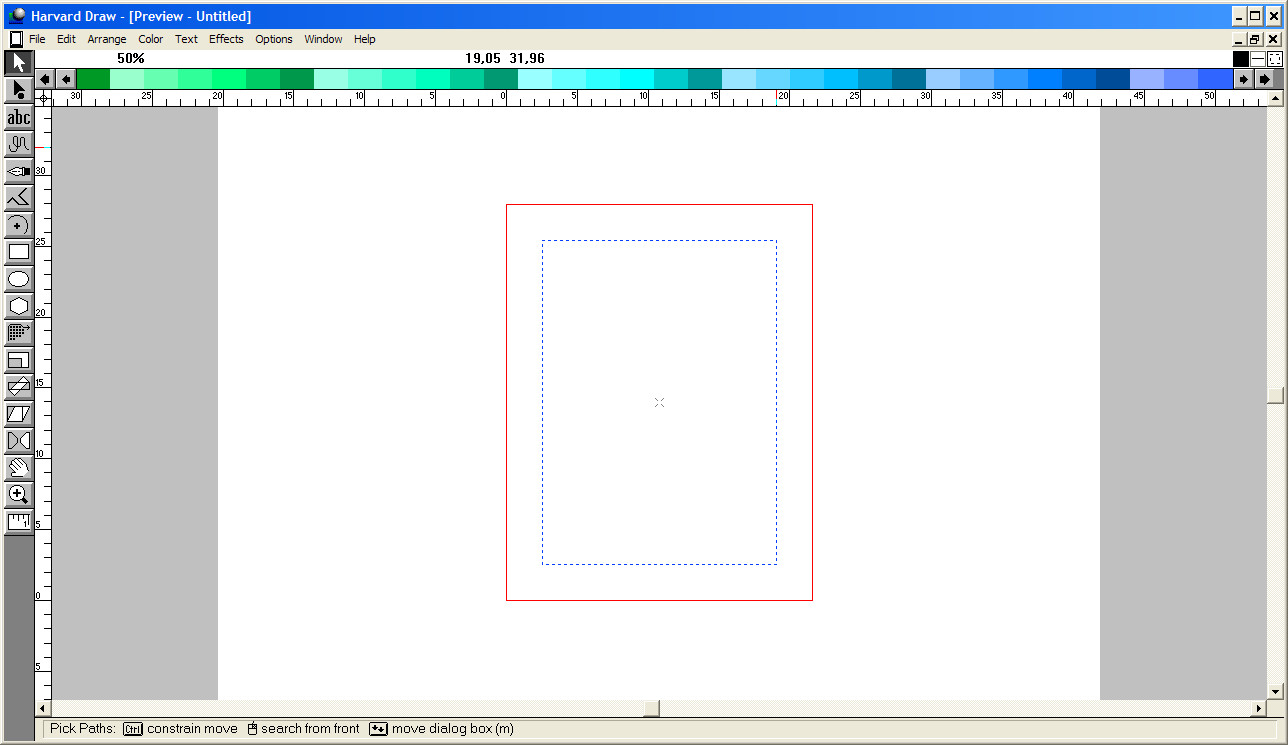This screenshot has width=1288, height=745.
Task: Open the Arrange menu
Action: click(107, 39)
